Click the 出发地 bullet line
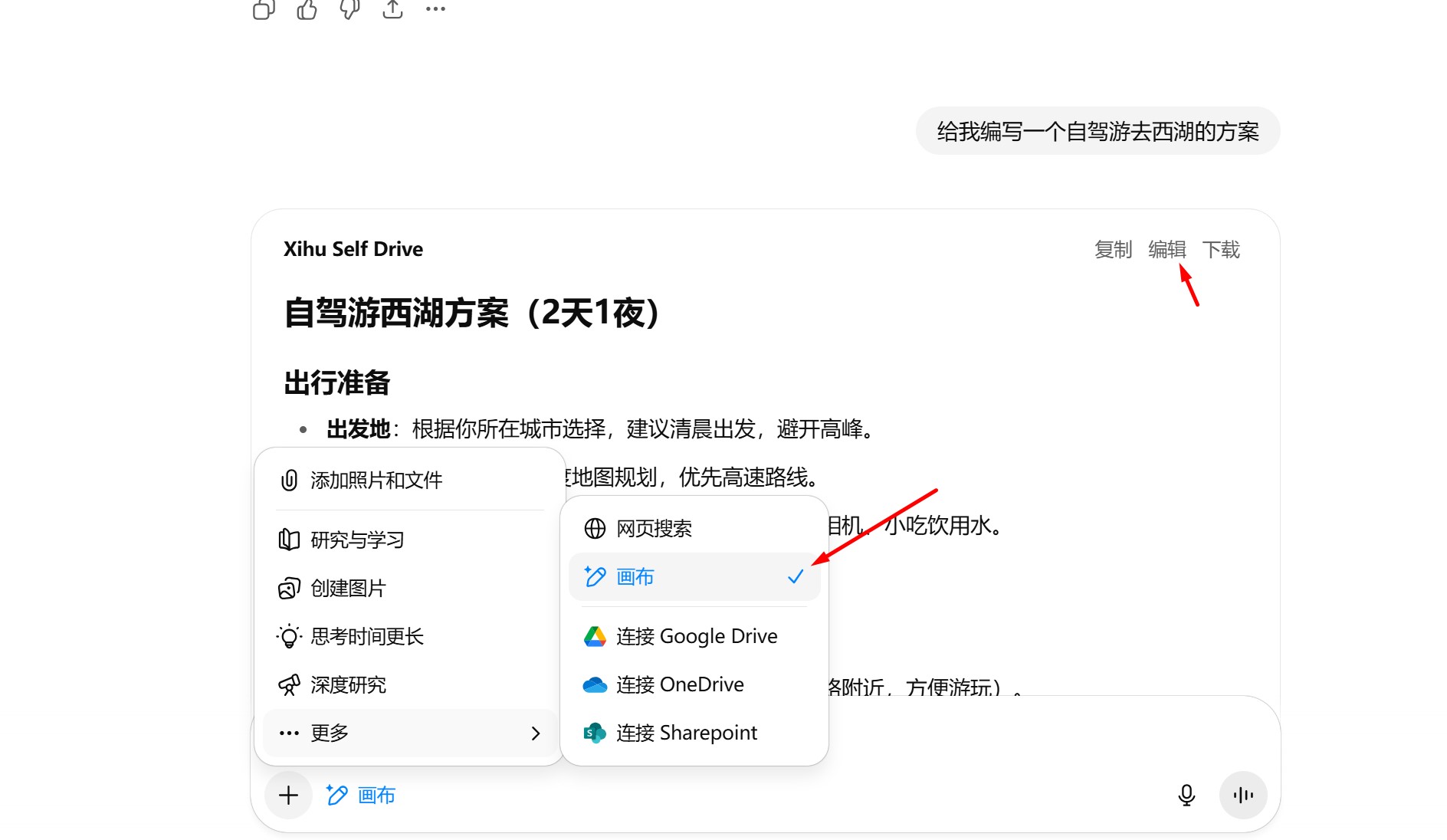The image size is (1447, 840). click(x=601, y=428)
